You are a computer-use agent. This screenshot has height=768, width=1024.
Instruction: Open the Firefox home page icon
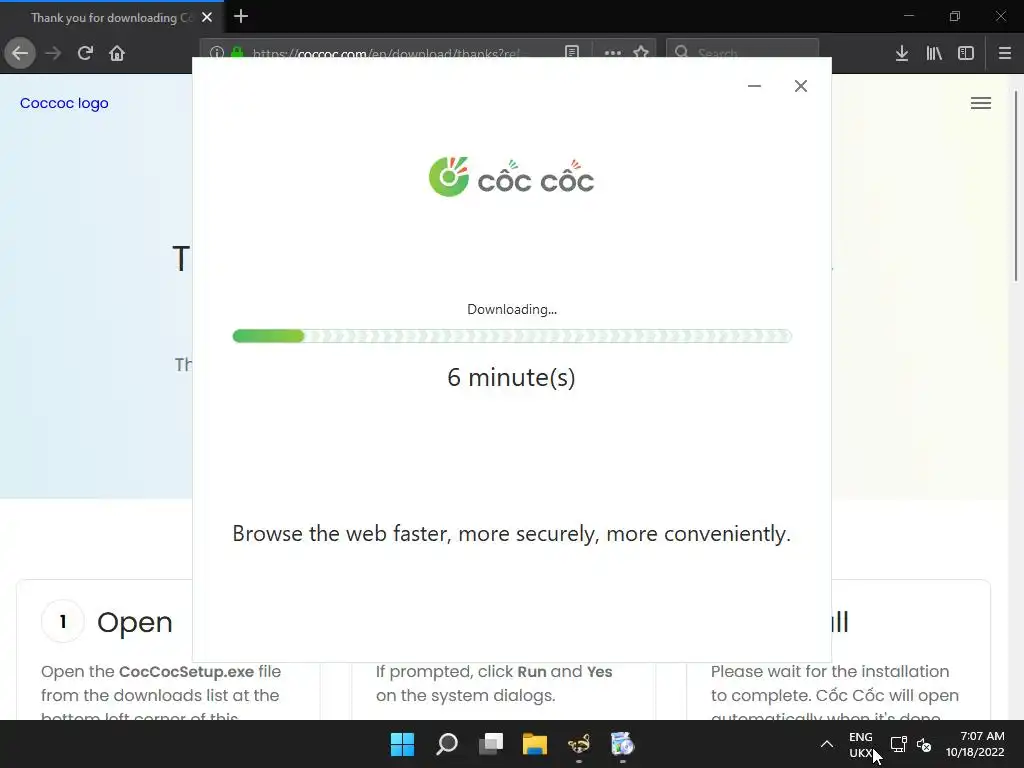pyautogui.click(x=117, y=53)
